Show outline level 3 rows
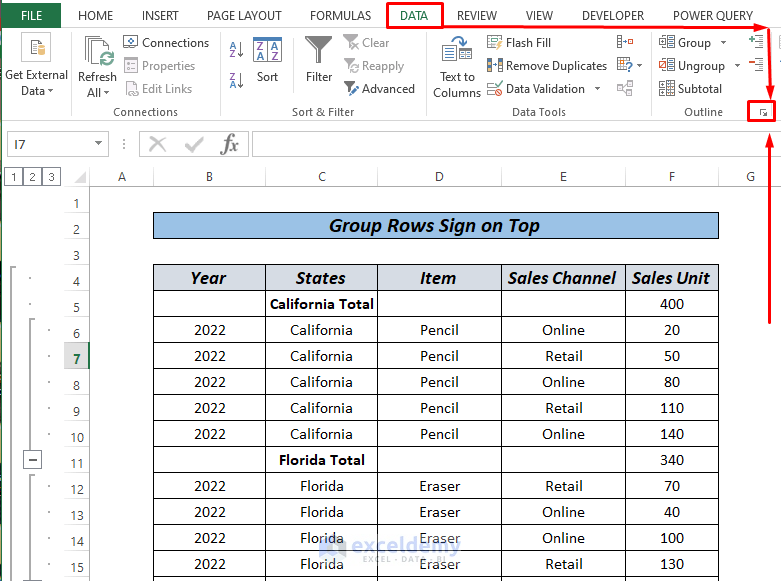Screen dimensions: 781x581 point(51,177)
